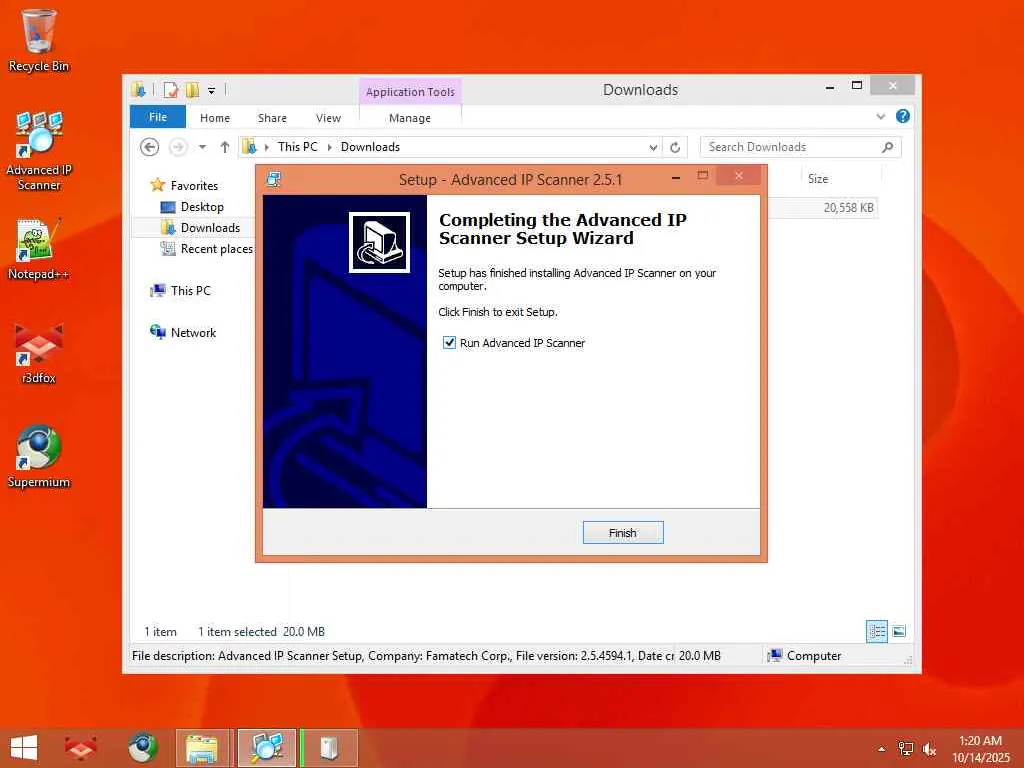Viewport: 1024px width, 768px height.
Task: Show hidden tray icons arrow
Action: point(882,749)
